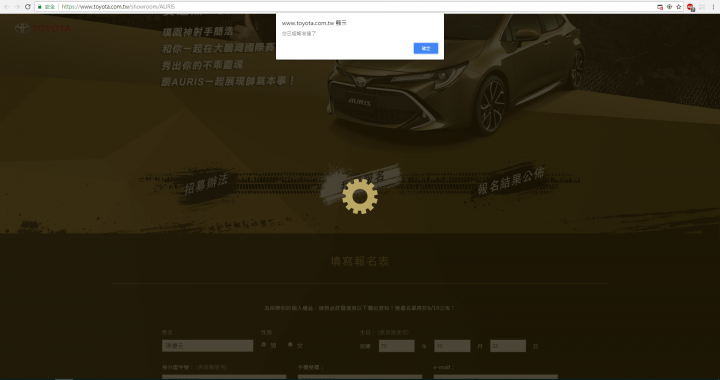
Task: Click the browser back arrow
Action: click(x=6, y=6)
